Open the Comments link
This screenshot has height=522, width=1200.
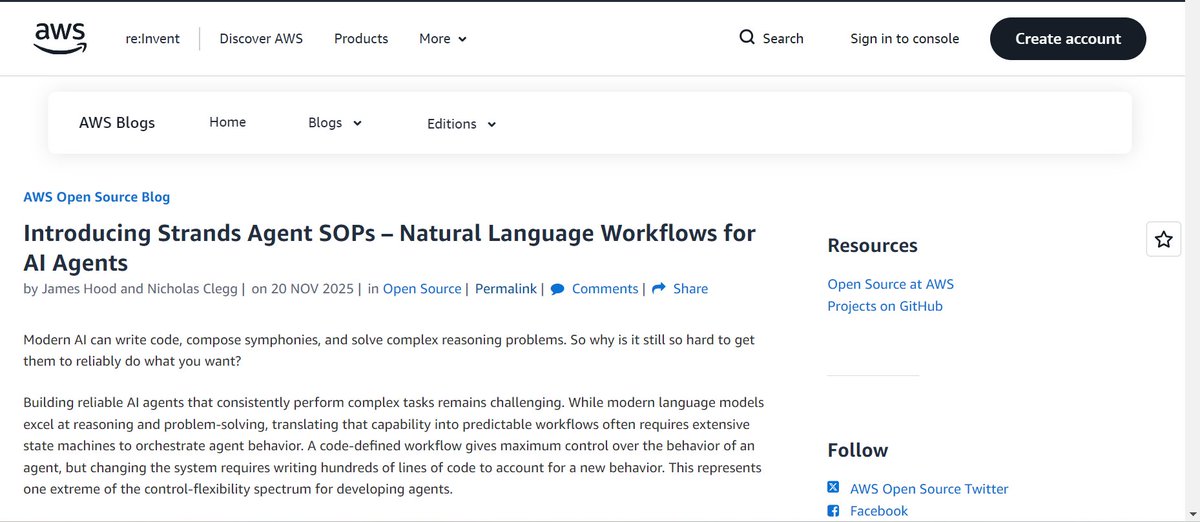[x=605, y=289]
